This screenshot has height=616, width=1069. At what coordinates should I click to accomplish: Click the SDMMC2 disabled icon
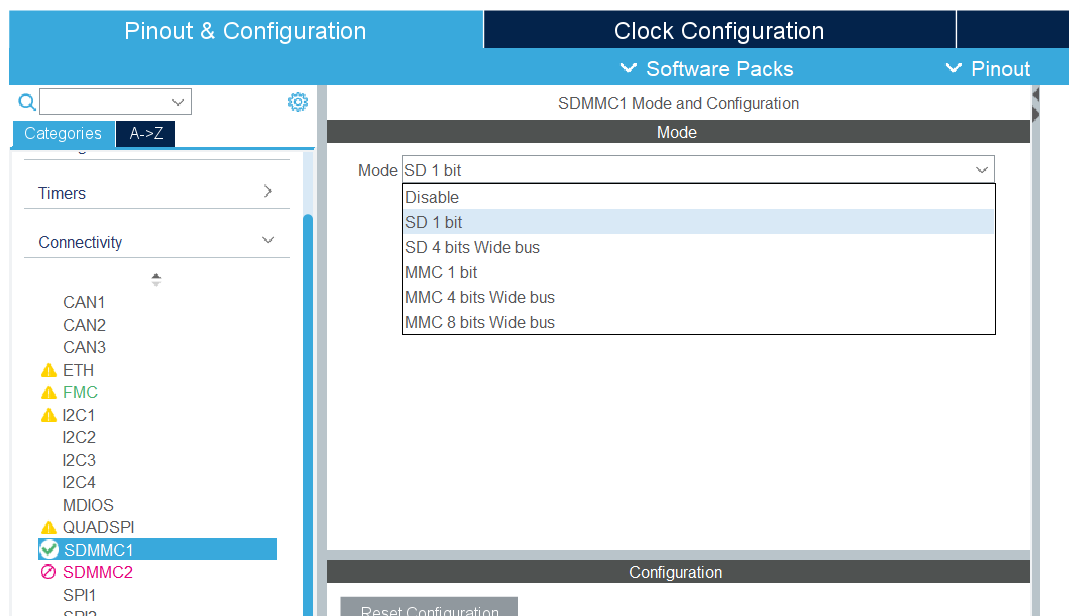(x=48, y=572)
